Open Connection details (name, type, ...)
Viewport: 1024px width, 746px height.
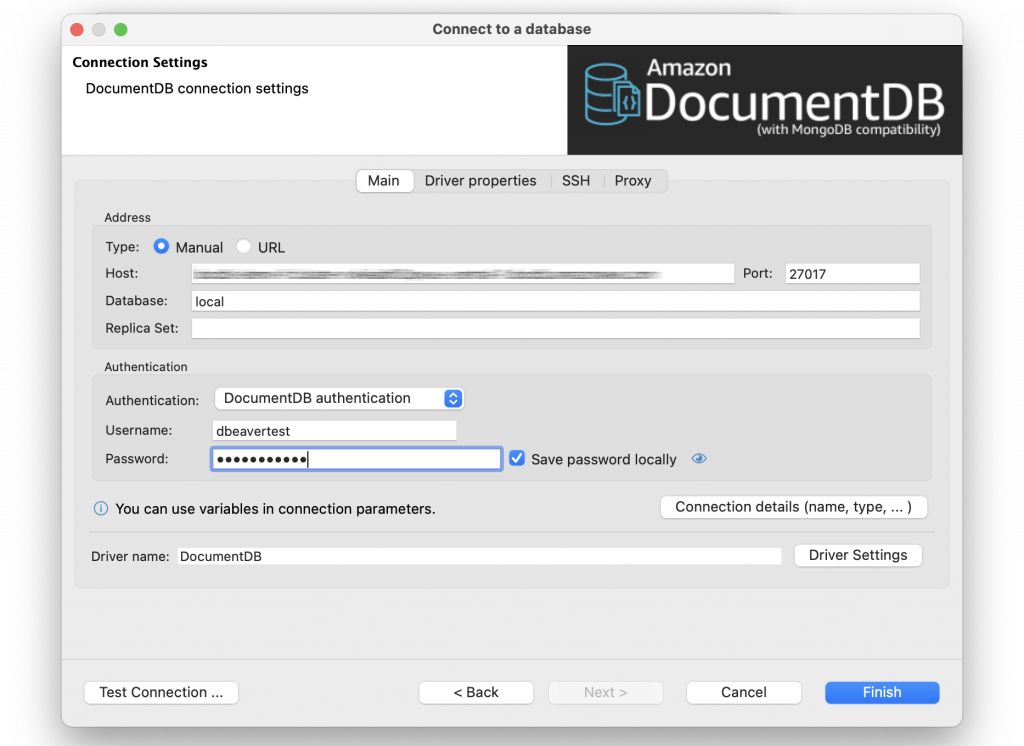(x=793, y=507)
